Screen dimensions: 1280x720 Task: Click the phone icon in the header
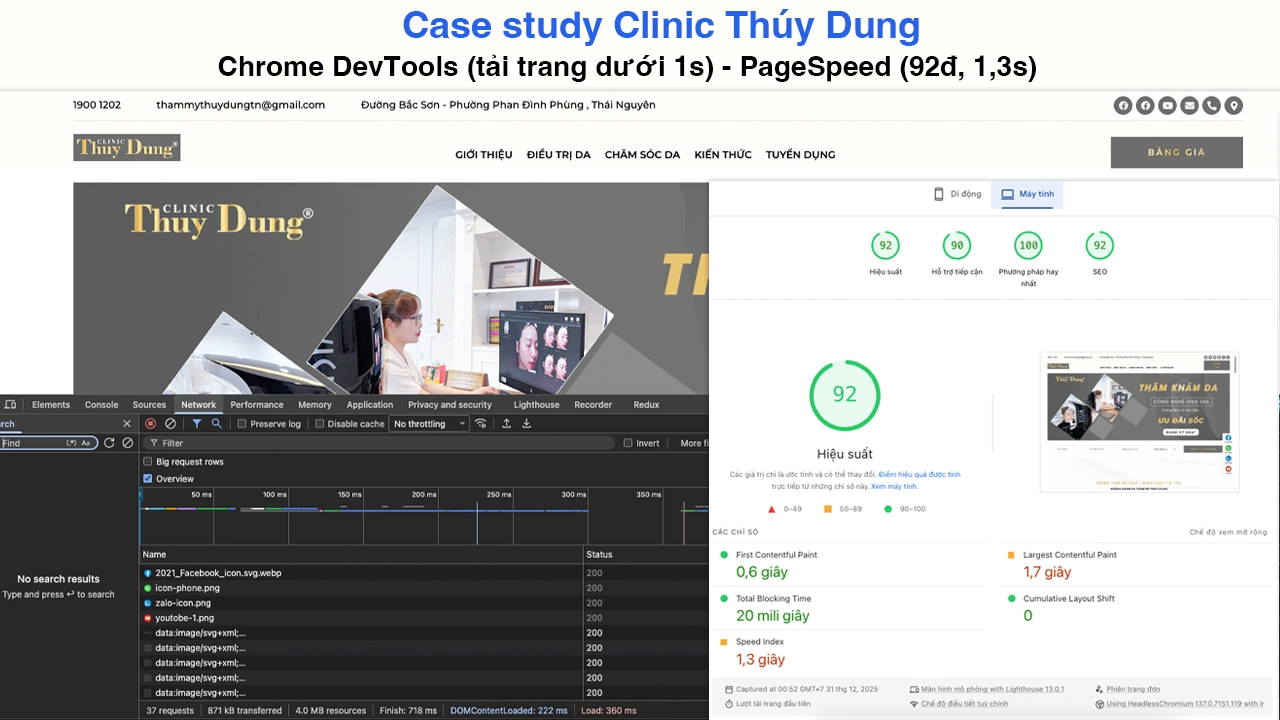[x=1211, y=105]
